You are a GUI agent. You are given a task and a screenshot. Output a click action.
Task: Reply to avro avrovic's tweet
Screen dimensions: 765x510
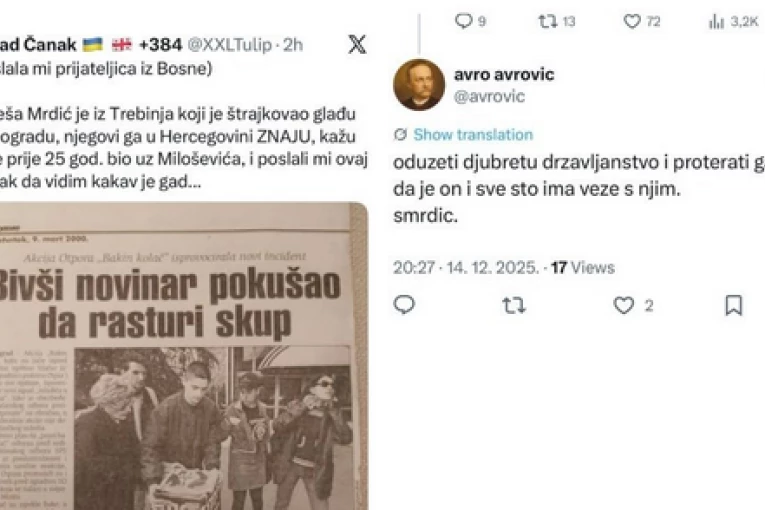(404, 305)
